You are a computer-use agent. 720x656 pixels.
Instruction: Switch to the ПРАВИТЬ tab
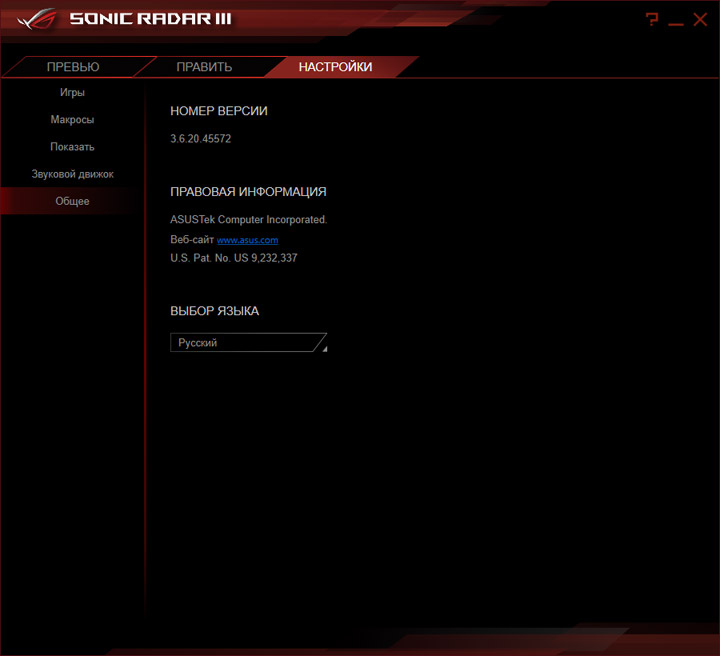pyautogui.click(x=204, y=67)
